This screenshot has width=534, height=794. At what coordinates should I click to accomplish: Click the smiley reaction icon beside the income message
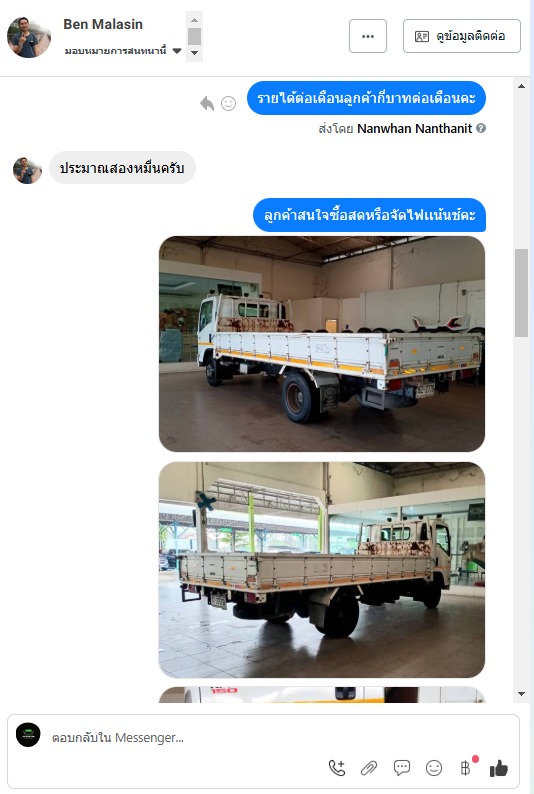pyautogui.click(x=228, y=103)
